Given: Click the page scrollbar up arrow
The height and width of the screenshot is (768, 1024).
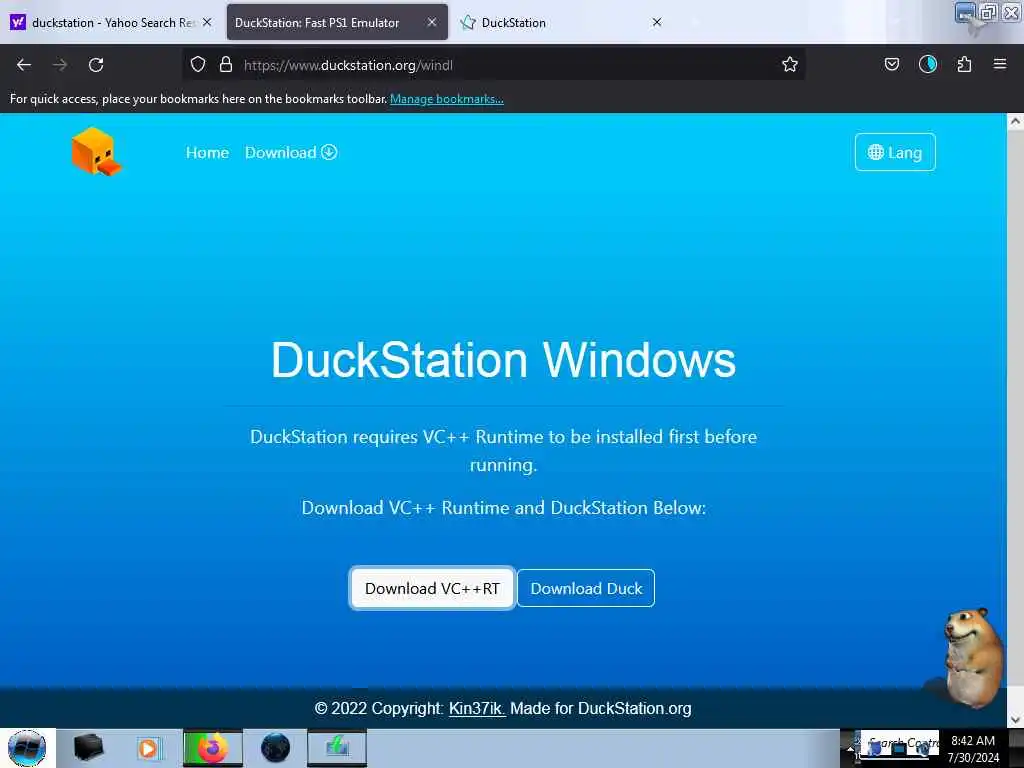Looking at the screenshot, I should pyautogui.click(x=1015, y=121).
